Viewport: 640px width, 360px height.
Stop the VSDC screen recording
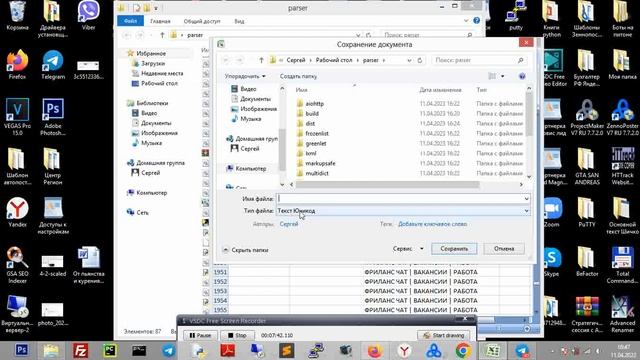point(237,335)
